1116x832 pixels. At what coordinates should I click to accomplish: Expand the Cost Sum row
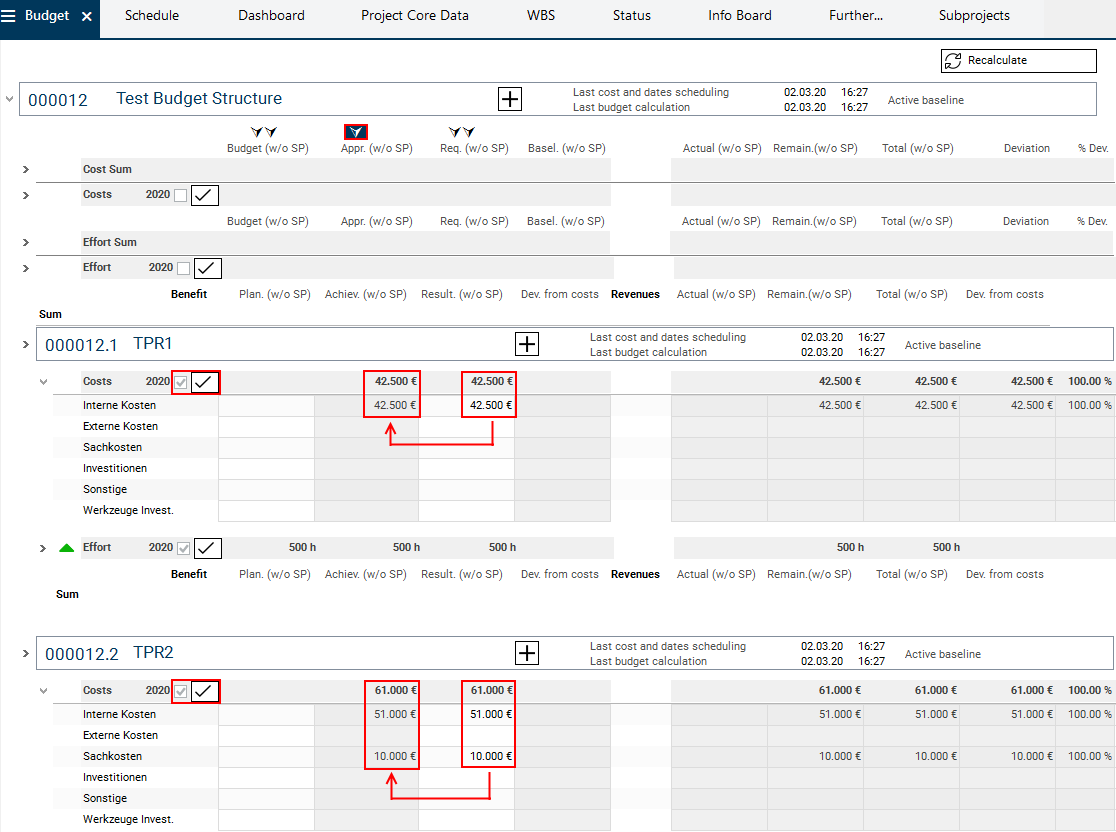[x=26, y=170]
